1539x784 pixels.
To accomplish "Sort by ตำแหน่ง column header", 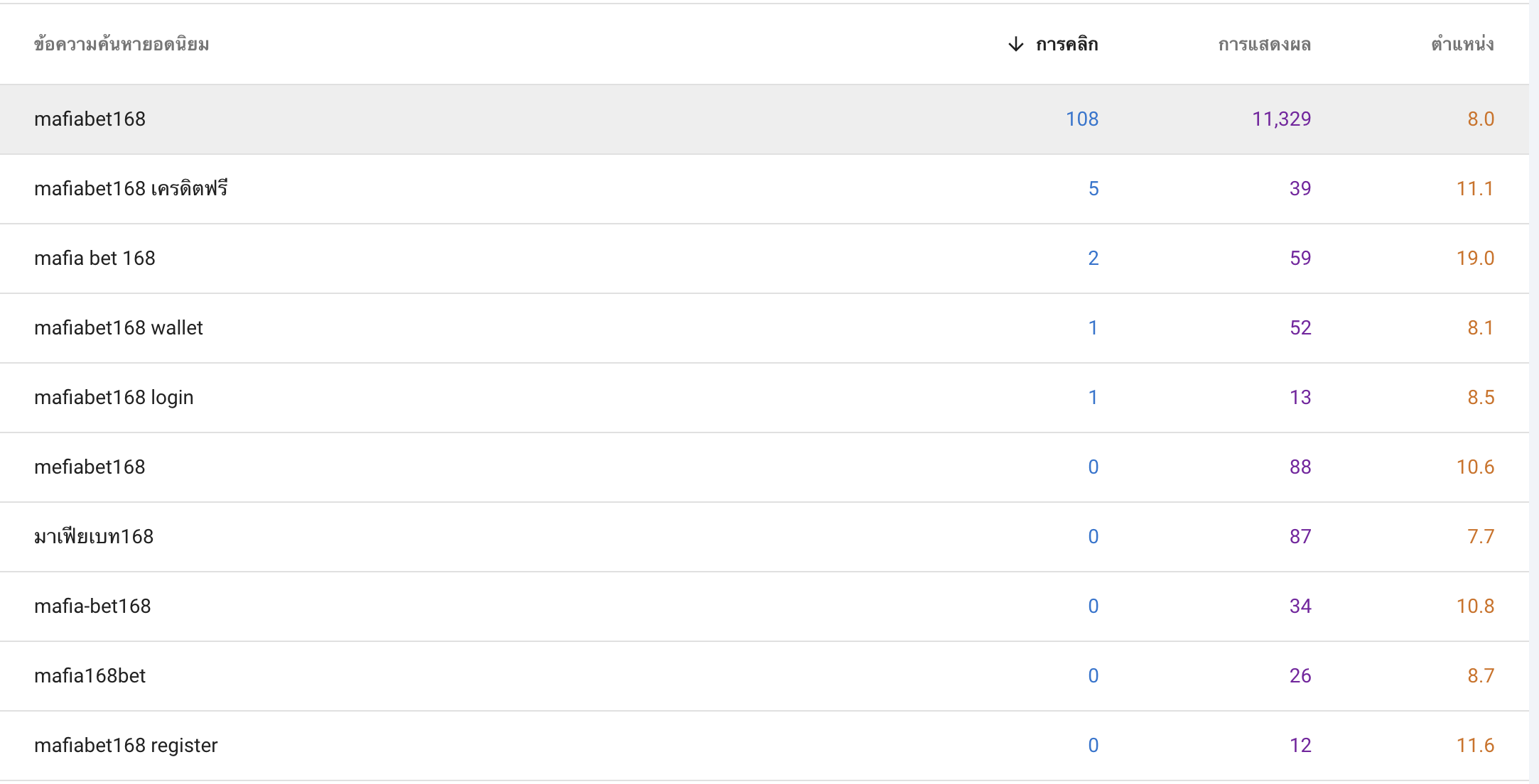I will pos(1462,44).
